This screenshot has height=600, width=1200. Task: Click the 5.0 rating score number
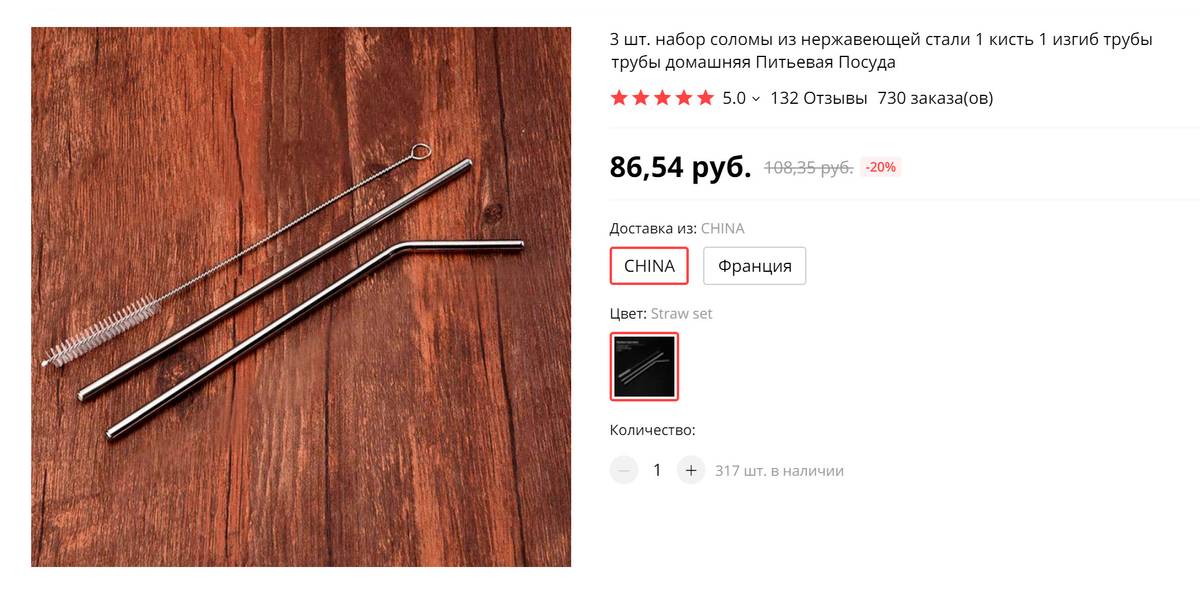[734, 98]
